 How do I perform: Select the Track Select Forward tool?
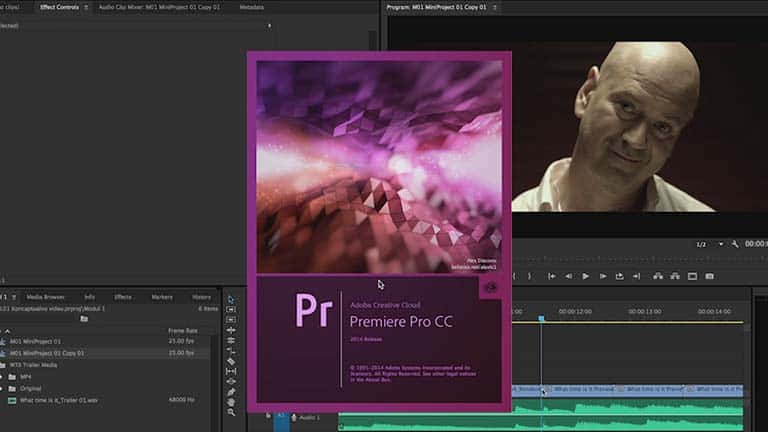[231, 310]
